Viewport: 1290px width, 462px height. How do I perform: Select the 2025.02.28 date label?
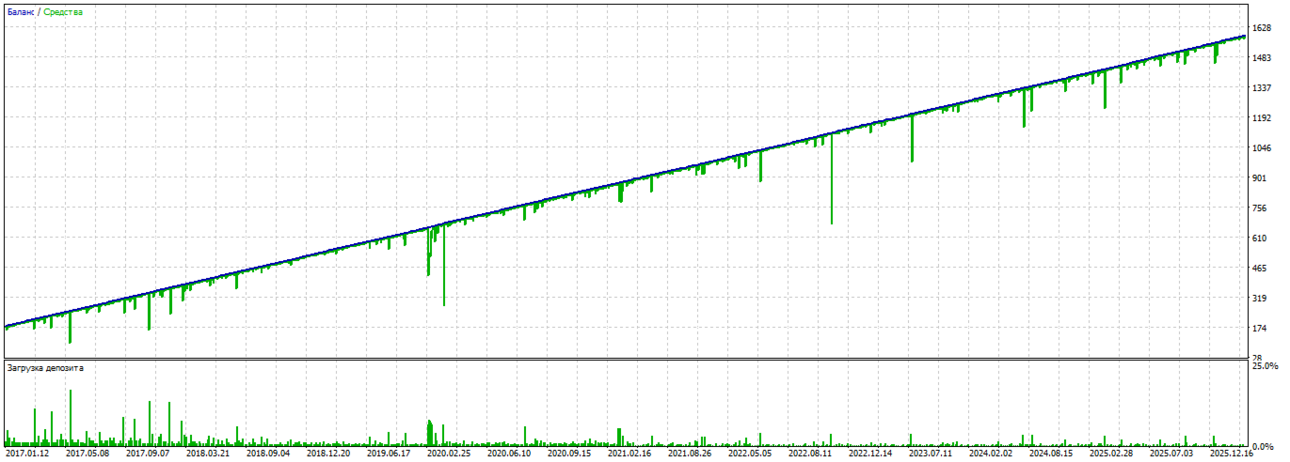pyautogui.click(x=1111, y=453)
